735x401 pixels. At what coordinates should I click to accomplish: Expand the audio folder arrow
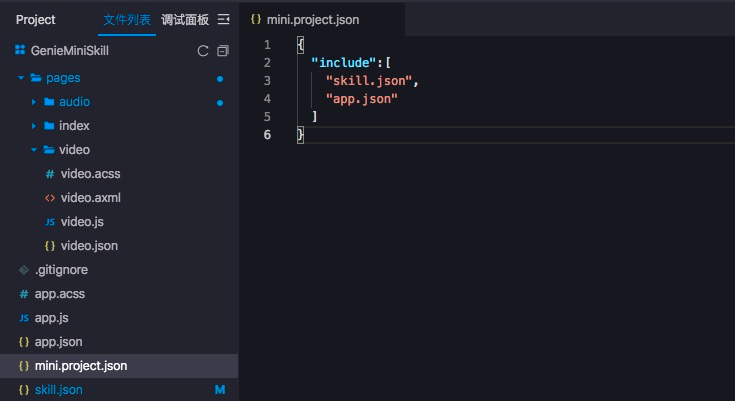(34, 102)
